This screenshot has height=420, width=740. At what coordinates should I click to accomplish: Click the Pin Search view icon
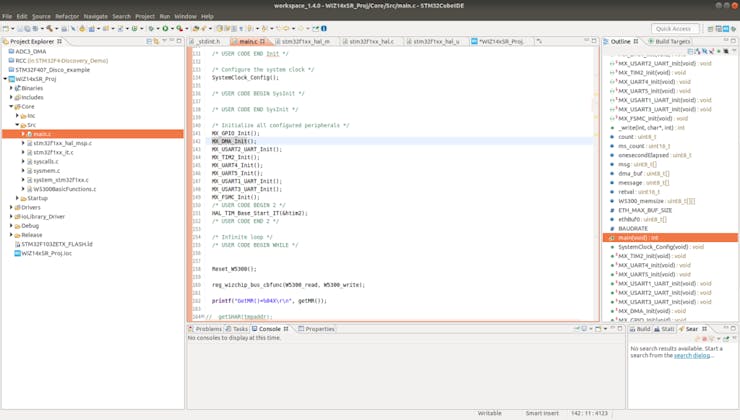pos(726,338)
